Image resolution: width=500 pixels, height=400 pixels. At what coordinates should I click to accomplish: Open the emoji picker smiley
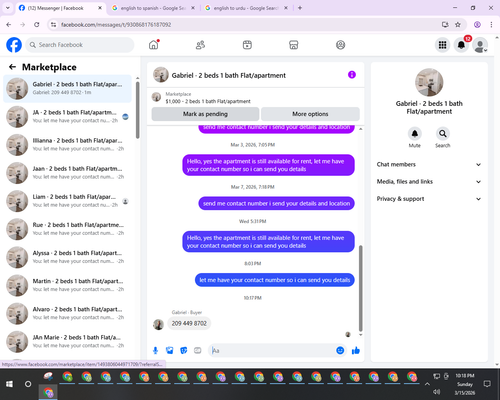click(340, 350)
